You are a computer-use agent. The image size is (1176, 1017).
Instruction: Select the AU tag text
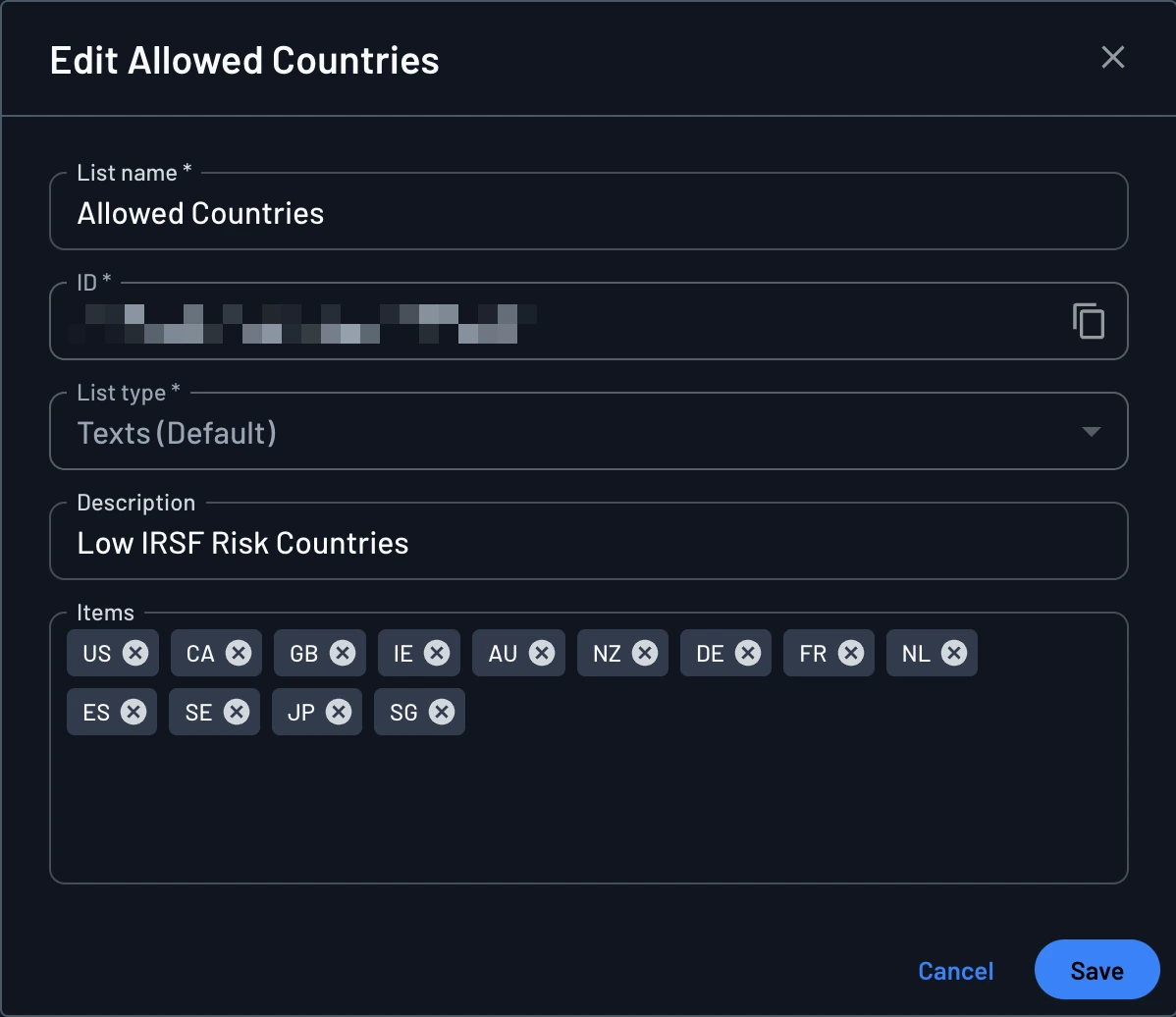pyautogui.click(x=503, y=653)
